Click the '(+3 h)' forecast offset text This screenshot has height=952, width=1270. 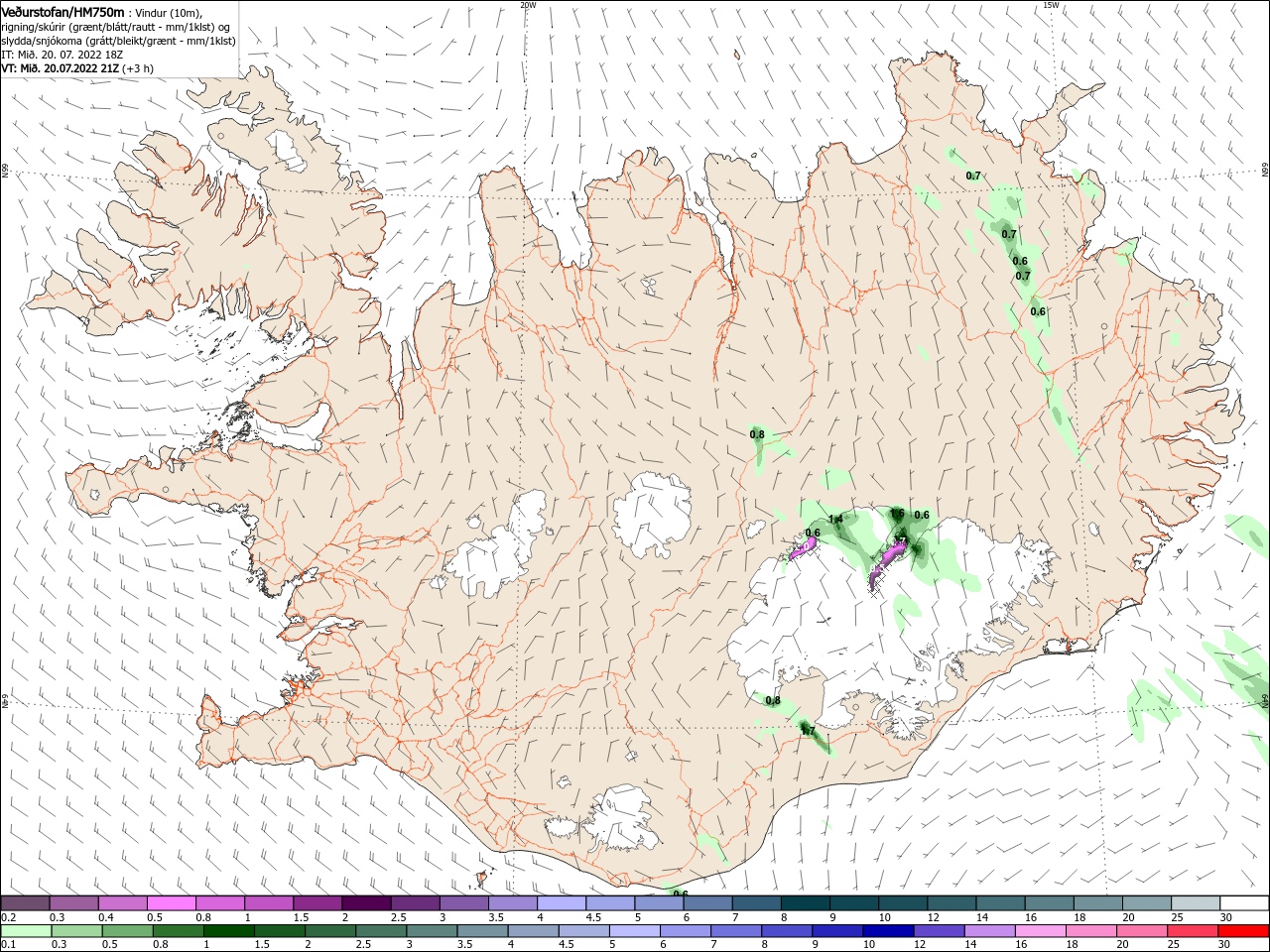[x=138, y=68]
